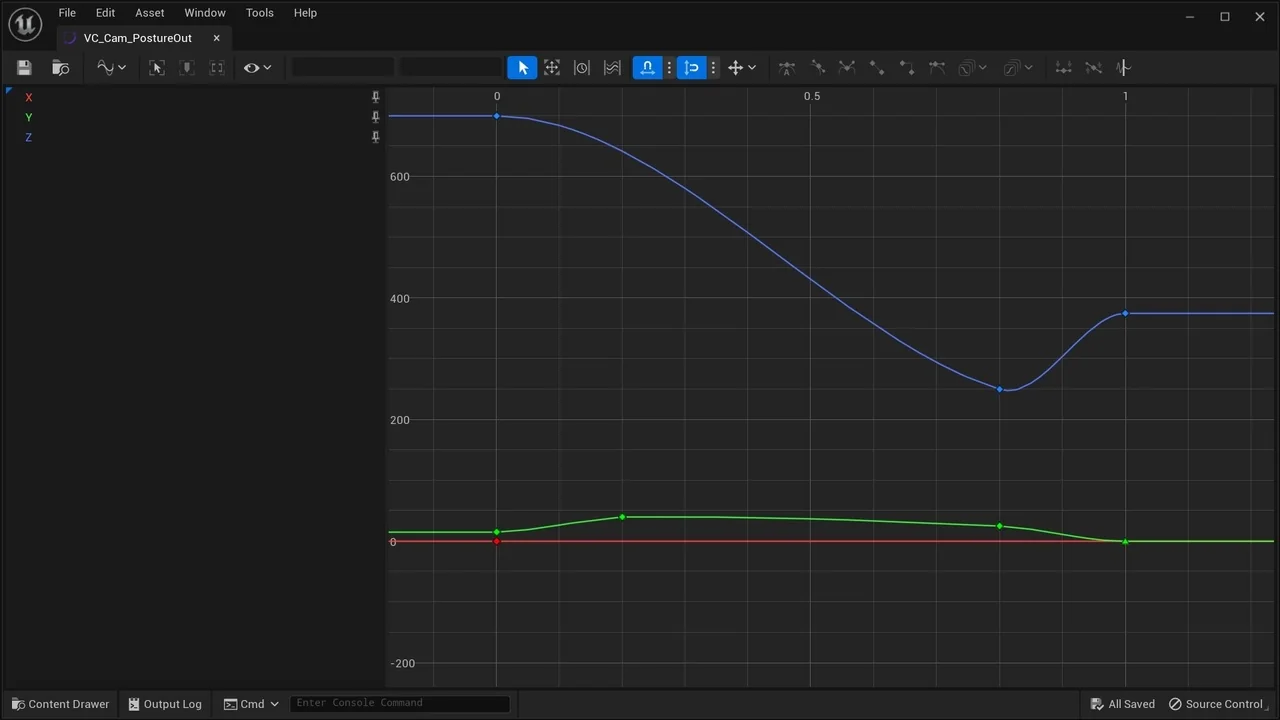Open the Asset menu
The image size is (1280, 720).
(x=149, y=13)
